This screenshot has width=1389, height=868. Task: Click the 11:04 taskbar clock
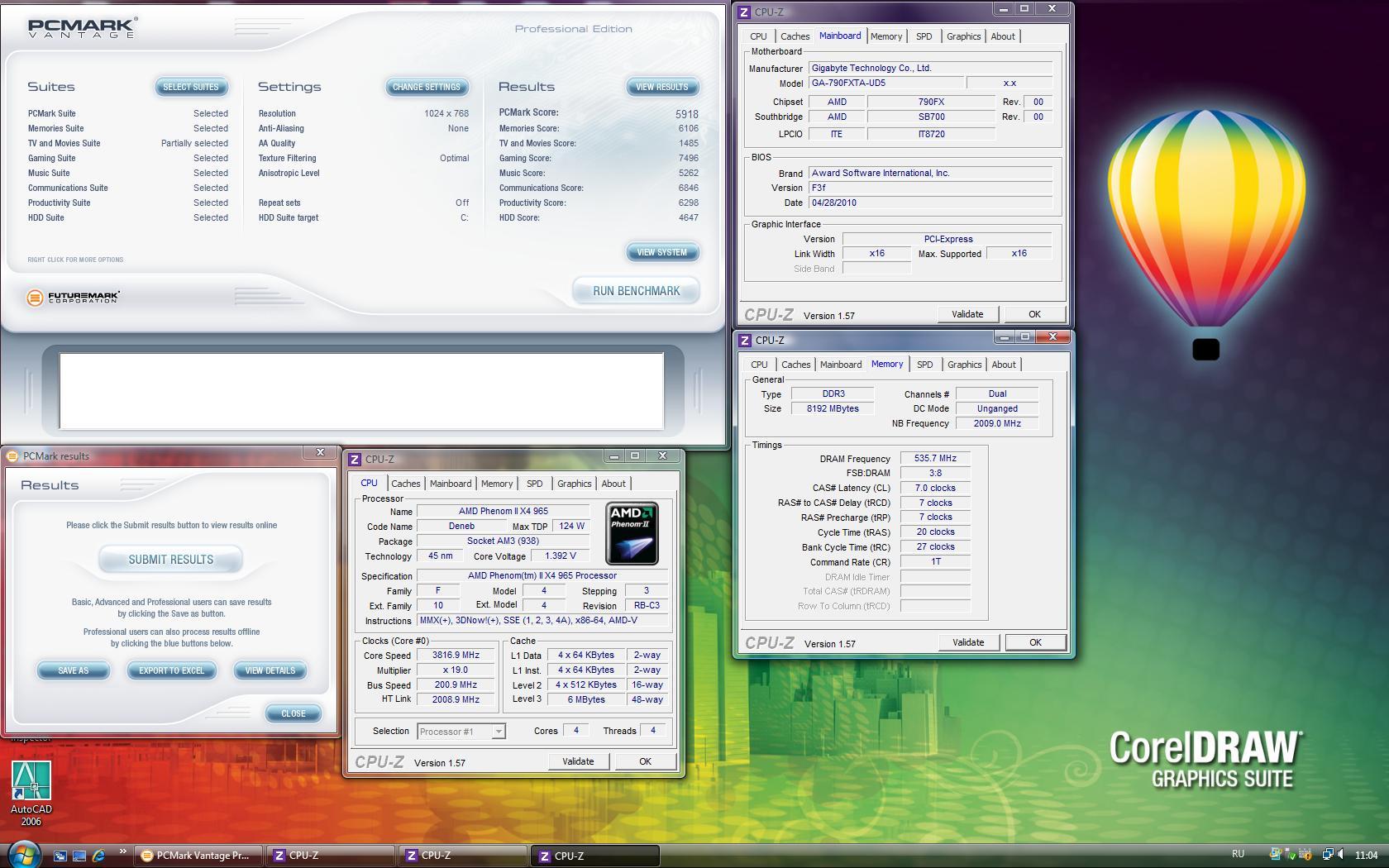1366,855
